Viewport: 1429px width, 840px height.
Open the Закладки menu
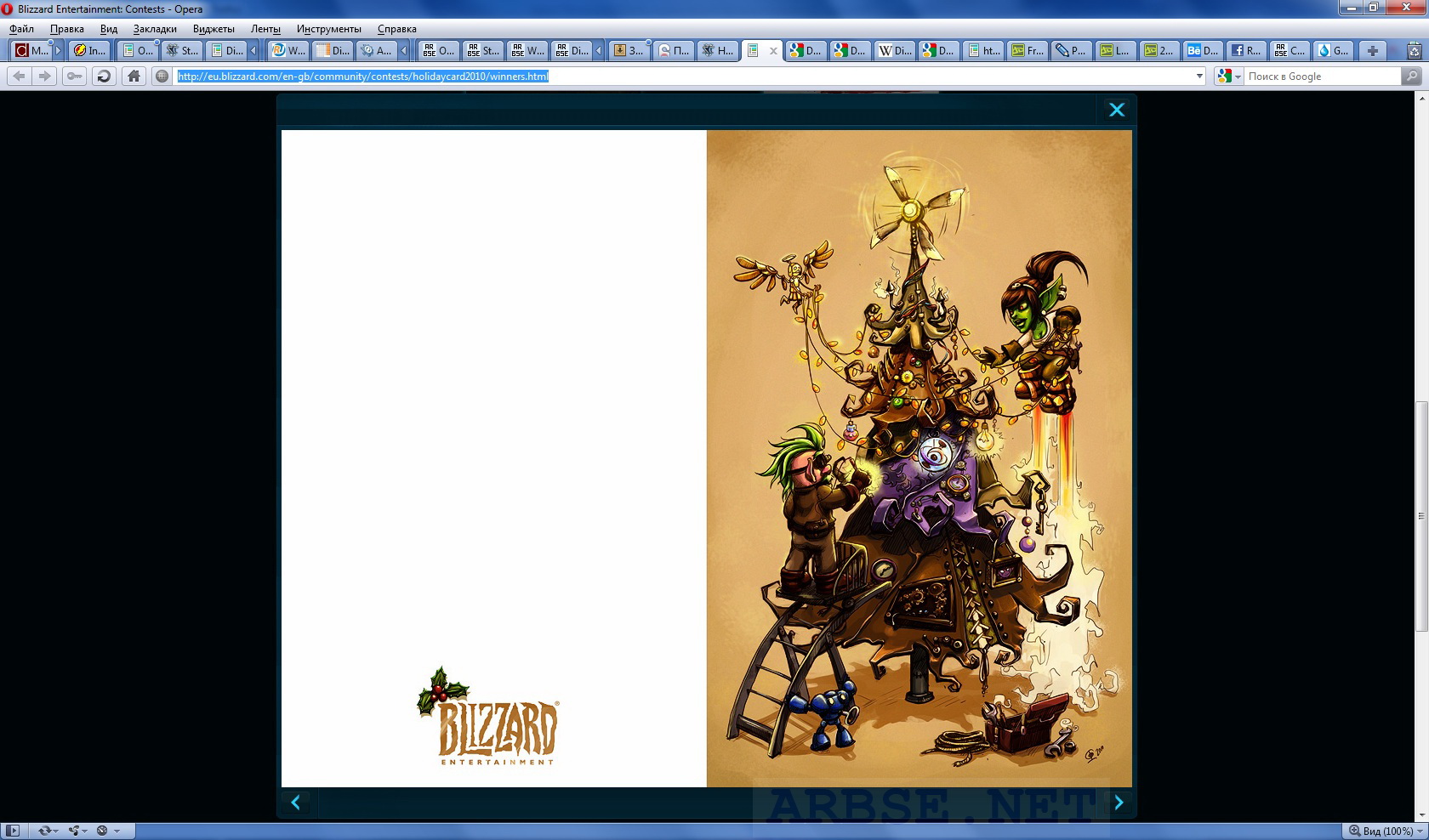click(x=155, y=29)
